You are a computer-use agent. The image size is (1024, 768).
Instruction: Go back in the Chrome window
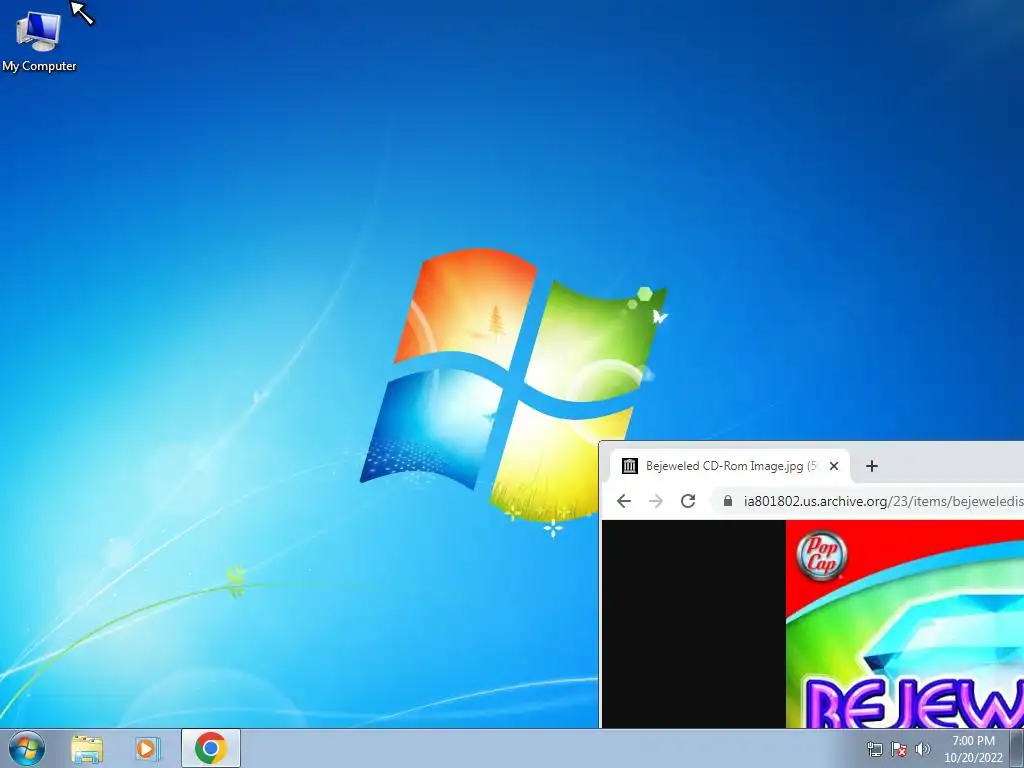[624, 501]
